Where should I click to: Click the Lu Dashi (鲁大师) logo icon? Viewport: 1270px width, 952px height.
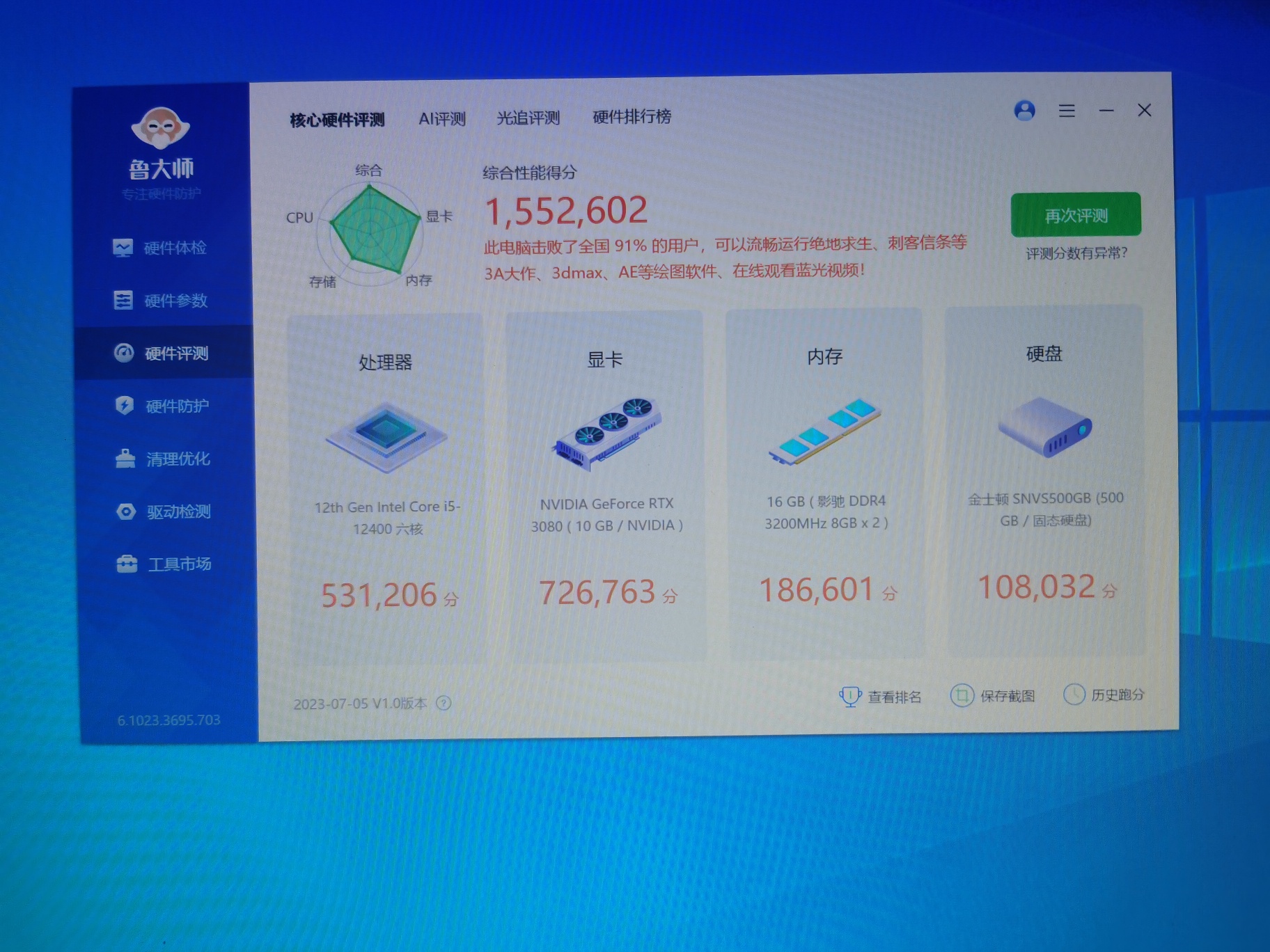click(161, 128)
